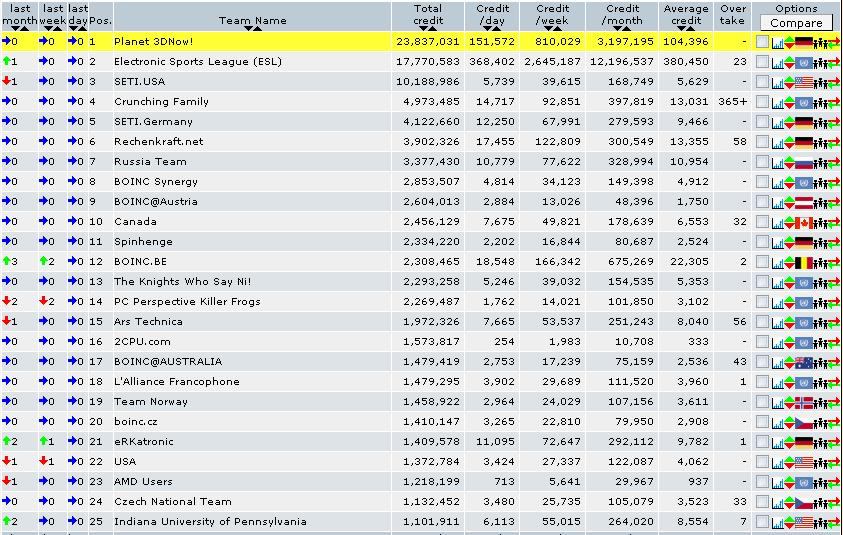Tick the compare checkbox for Electronic Sports League
The width and height of the screenshot is (843, 535).
[x=762, y=62]
